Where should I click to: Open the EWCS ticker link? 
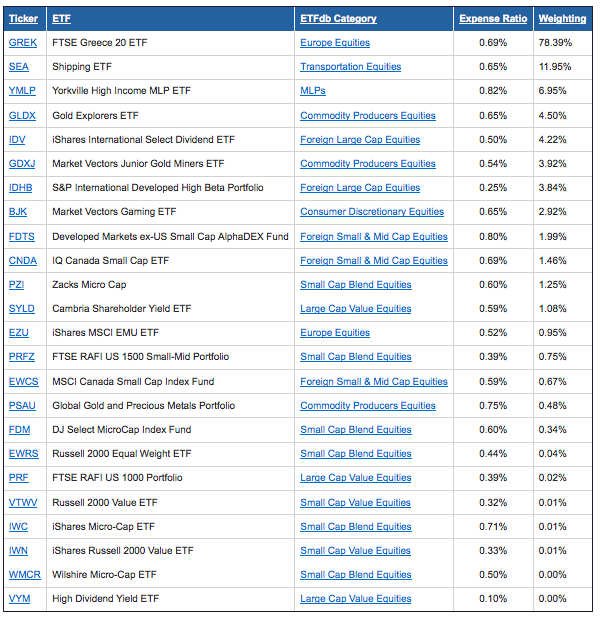point(24,382)
